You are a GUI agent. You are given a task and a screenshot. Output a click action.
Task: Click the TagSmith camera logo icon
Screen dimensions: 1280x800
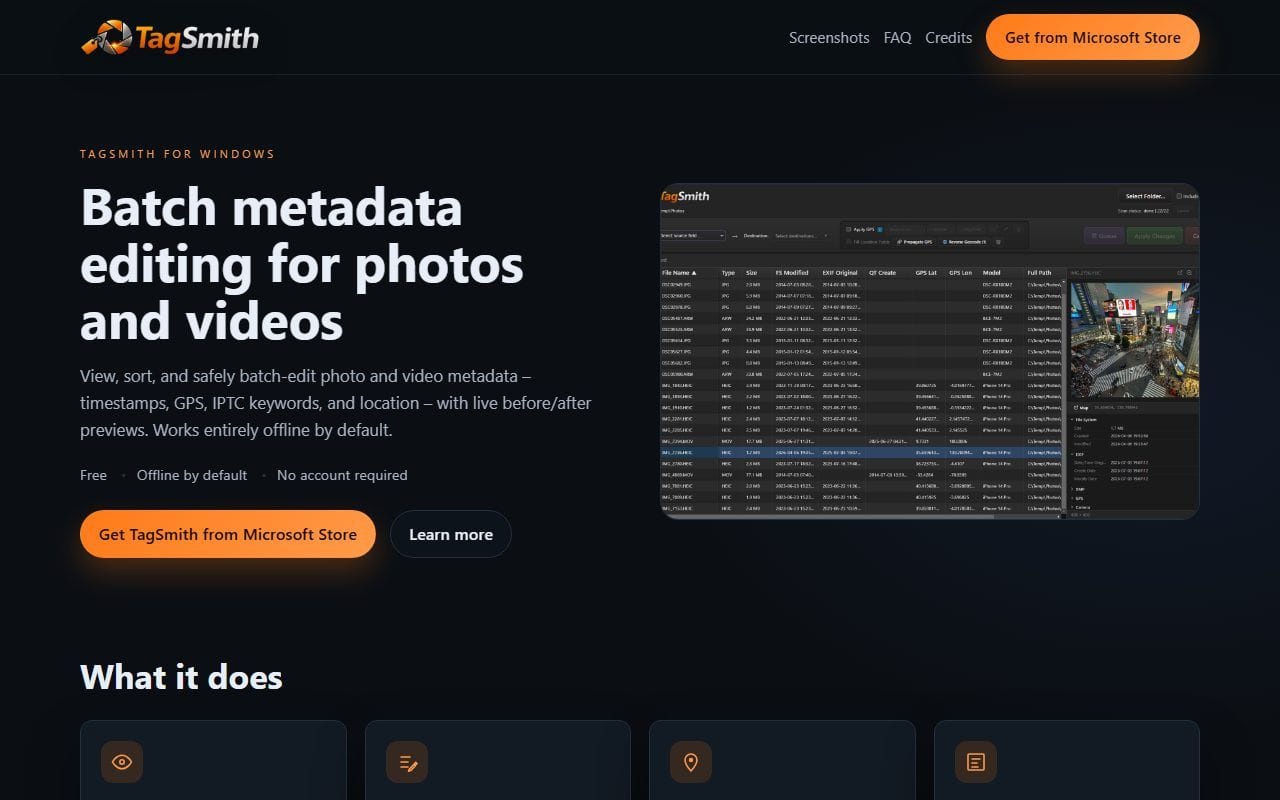pyautogui.click(x=106, y=38)
